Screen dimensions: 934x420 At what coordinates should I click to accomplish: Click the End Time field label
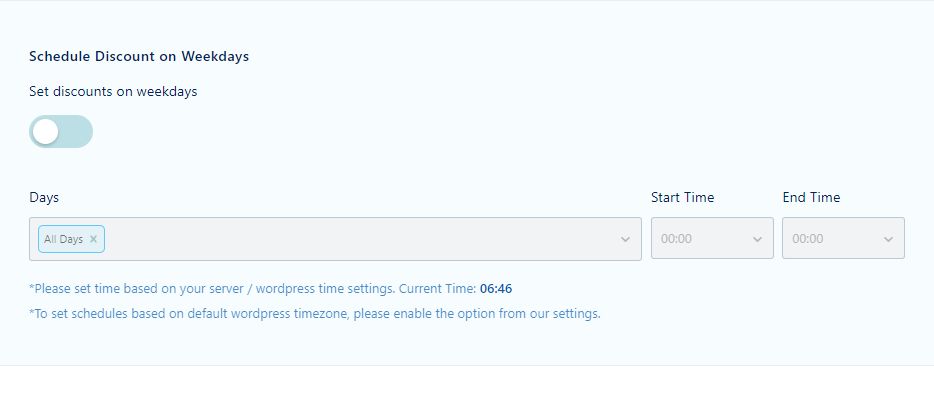pos(811,197)
